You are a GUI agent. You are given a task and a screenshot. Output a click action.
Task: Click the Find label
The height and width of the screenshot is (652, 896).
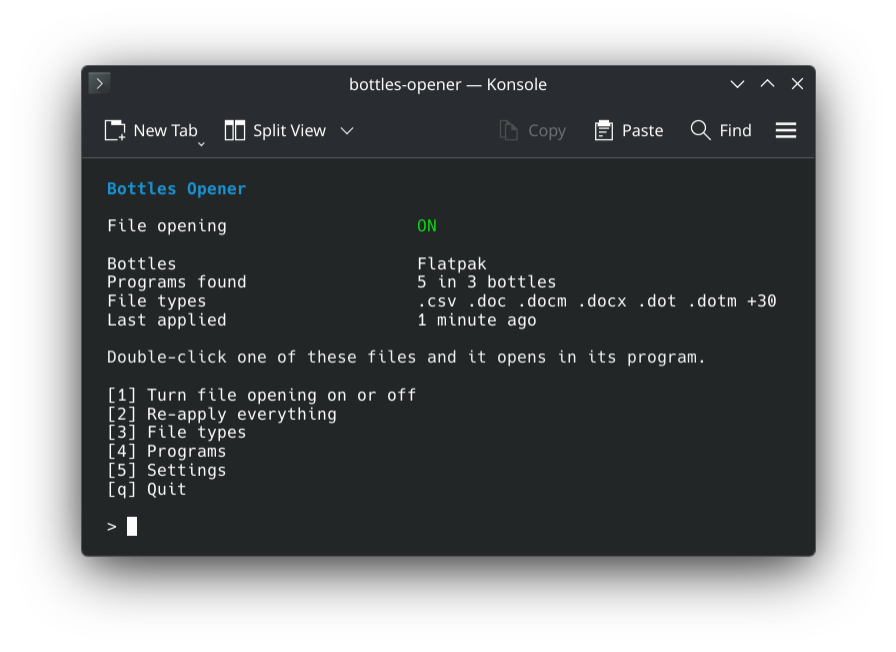tap(735, 130)
